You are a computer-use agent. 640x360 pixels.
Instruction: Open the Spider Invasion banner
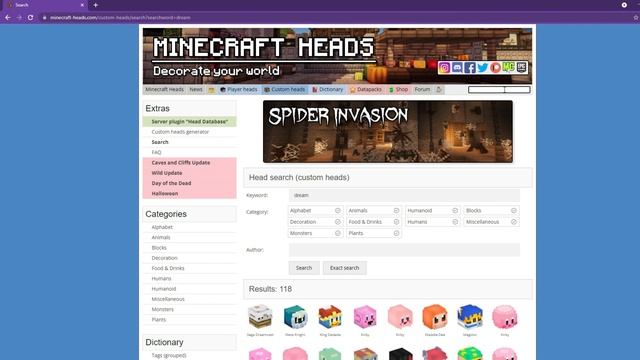click(388, 131)
